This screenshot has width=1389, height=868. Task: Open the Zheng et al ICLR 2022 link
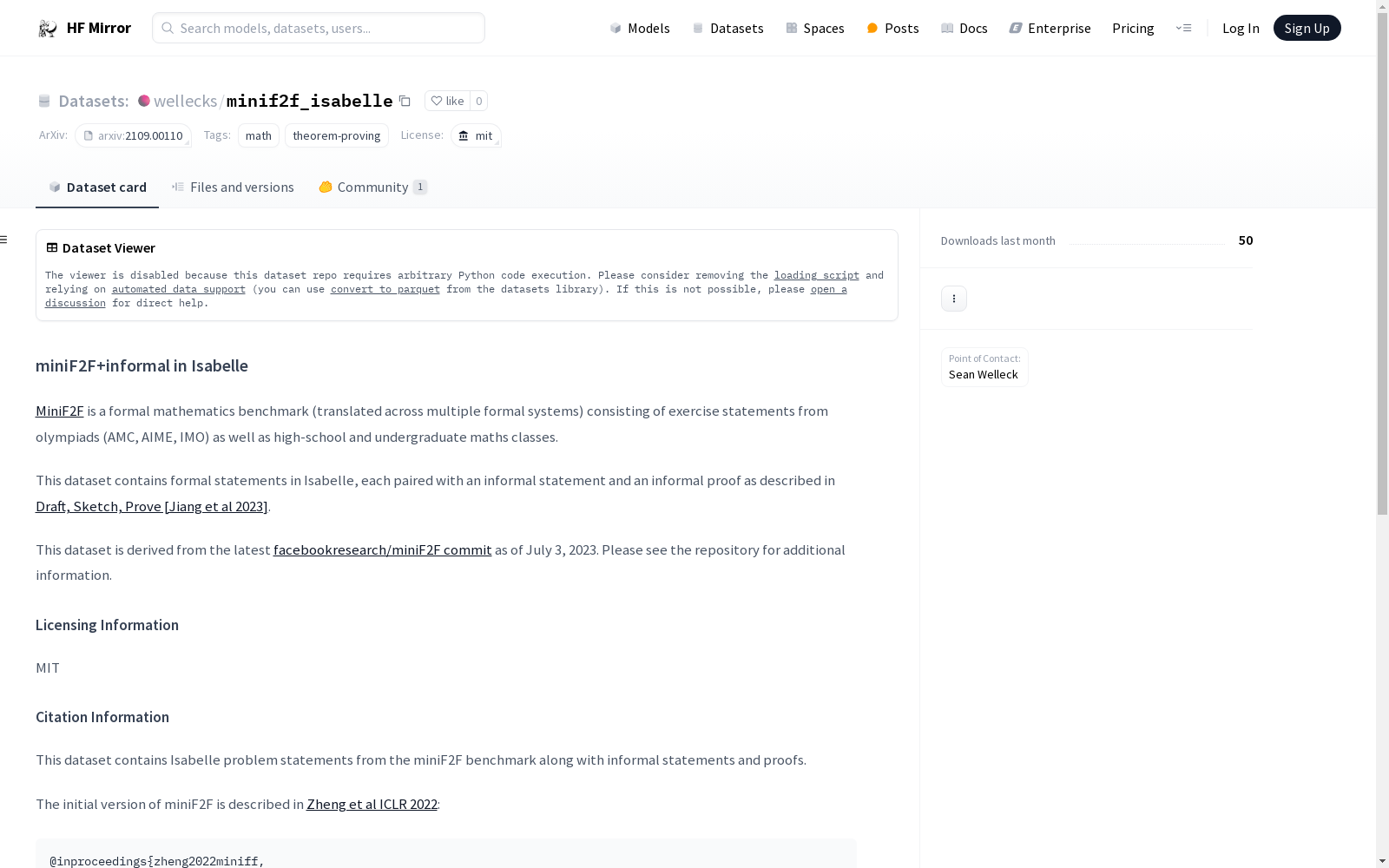click(x=372, y=804)
